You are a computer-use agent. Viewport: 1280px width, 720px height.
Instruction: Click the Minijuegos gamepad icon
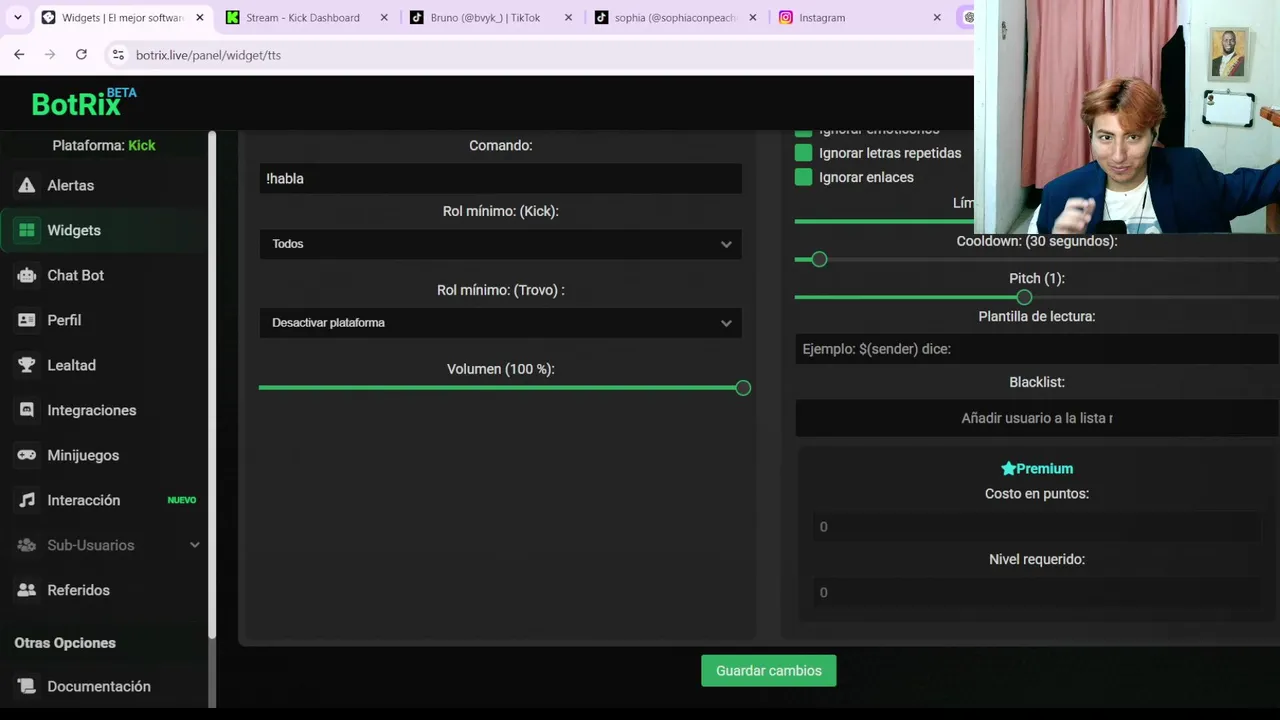tap(27, 455)
